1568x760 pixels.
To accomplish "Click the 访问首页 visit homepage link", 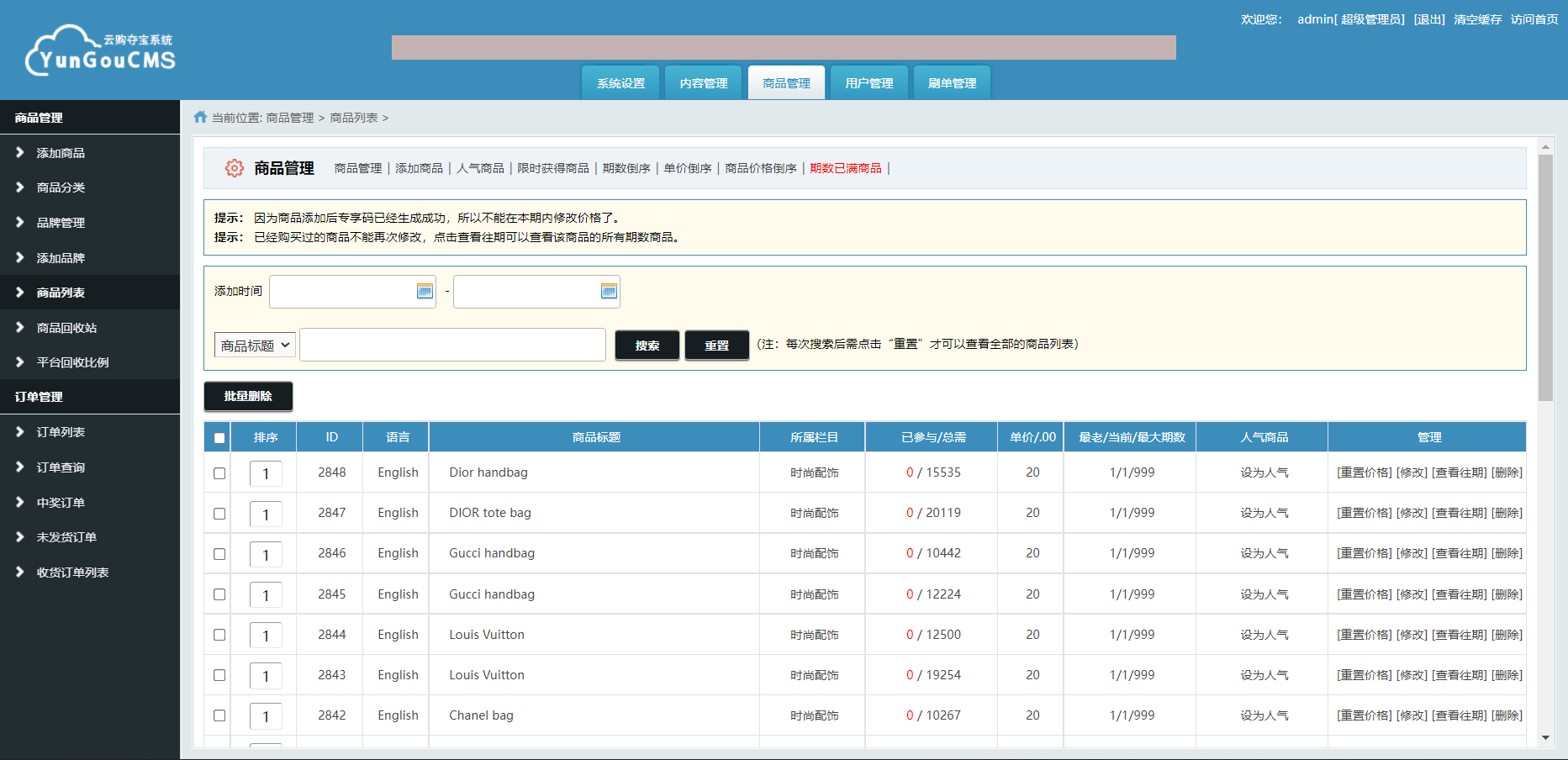I will point(1534,19).
